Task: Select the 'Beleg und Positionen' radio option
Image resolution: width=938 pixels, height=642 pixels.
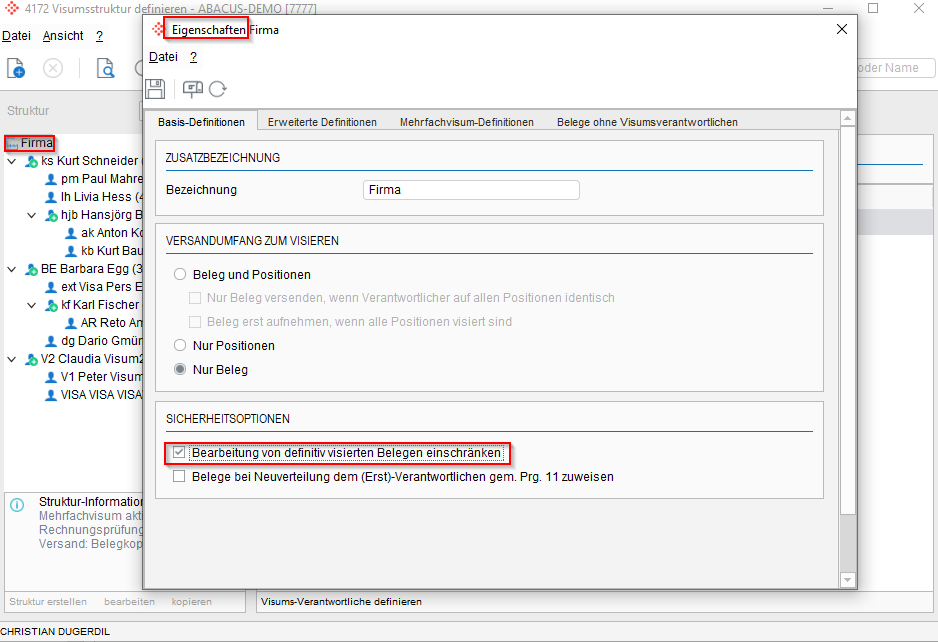Action: [180, 274]
